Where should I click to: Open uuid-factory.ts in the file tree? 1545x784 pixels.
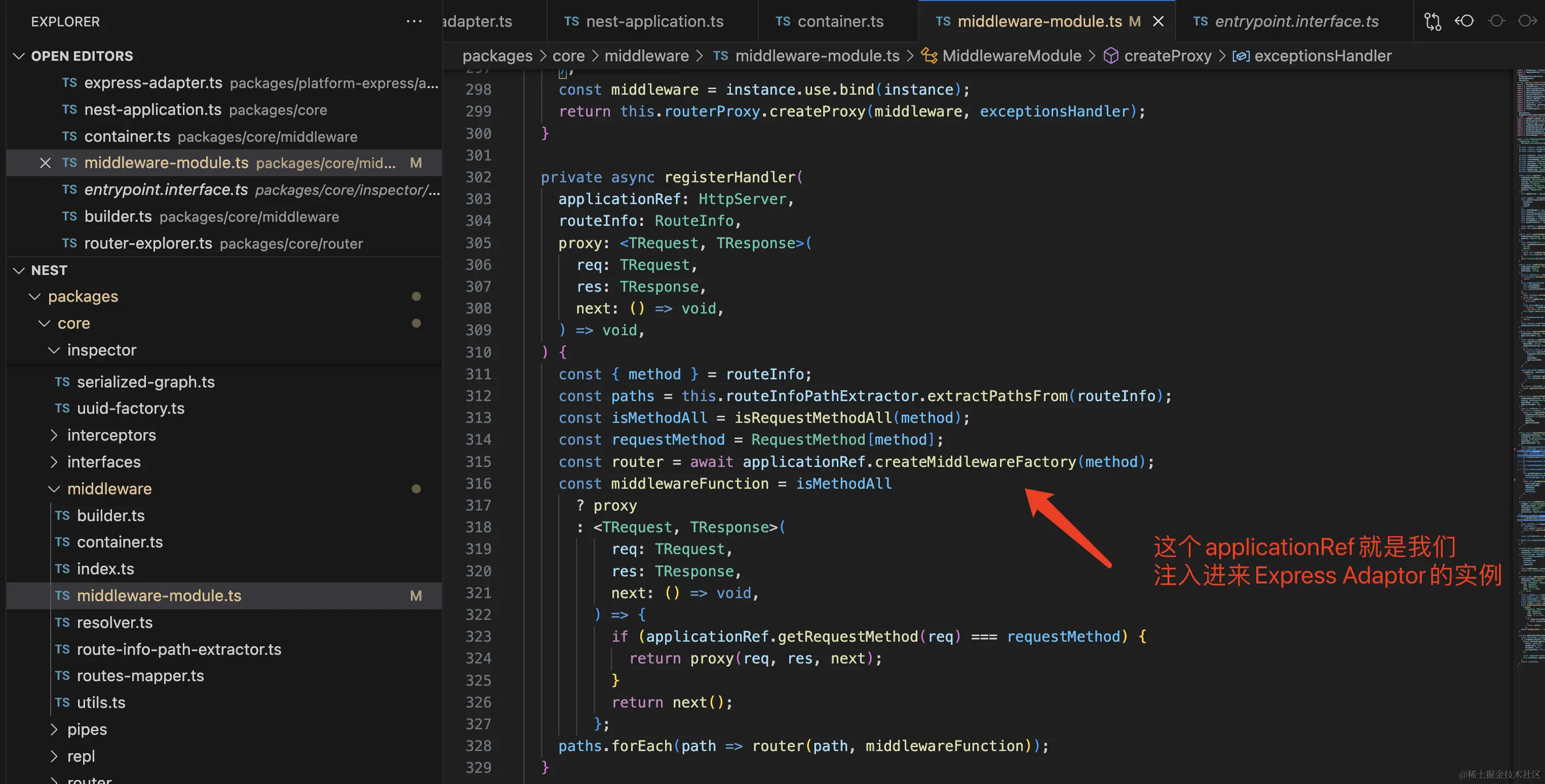[x=224, y=408]
